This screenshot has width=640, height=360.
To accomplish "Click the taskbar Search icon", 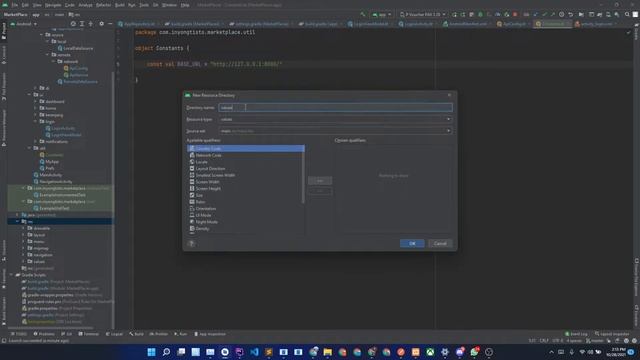I will point(166,352).
